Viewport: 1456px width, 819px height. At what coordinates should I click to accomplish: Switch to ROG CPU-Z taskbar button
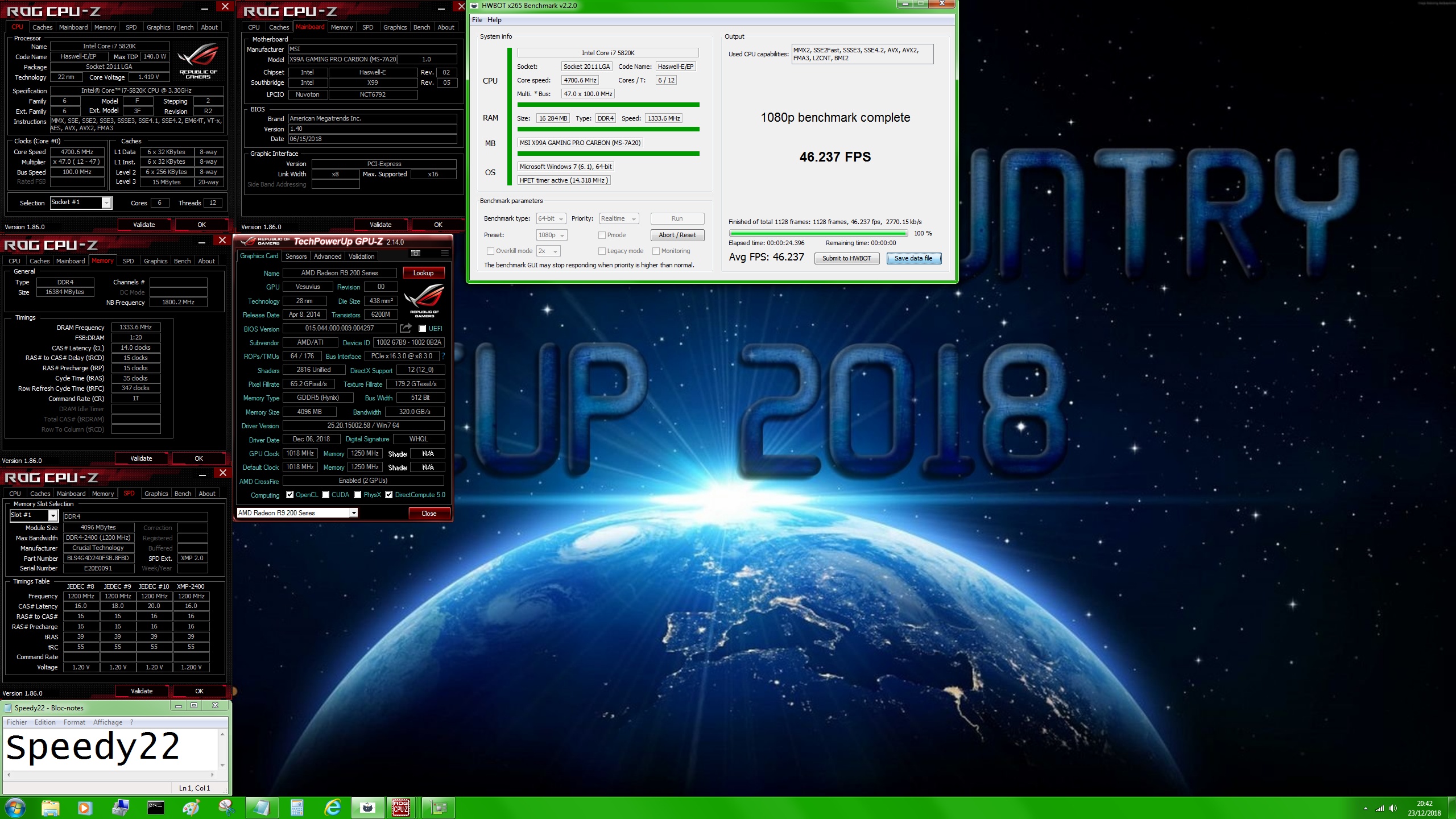(402, 808)
